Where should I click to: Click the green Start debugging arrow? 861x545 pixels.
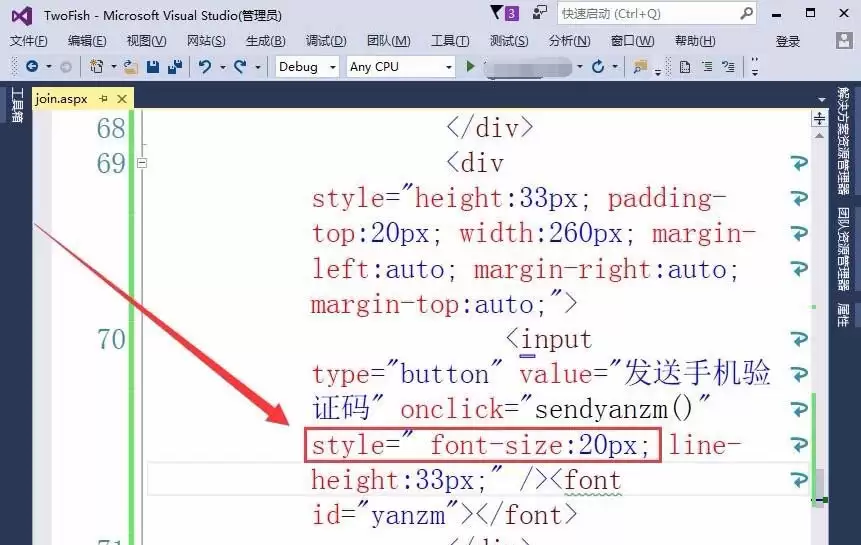(470, 66)
